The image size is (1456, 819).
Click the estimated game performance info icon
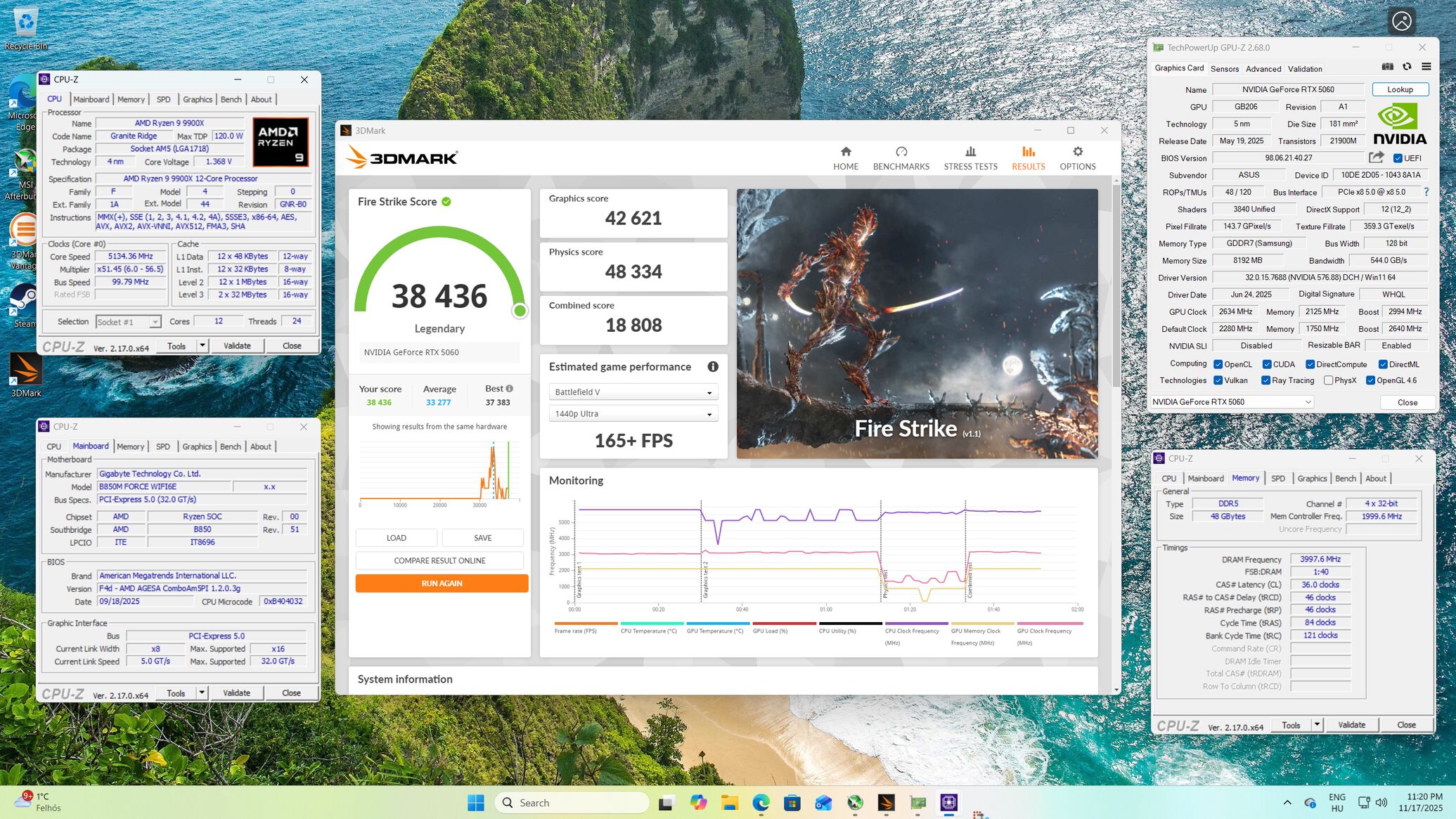point(712,367)
